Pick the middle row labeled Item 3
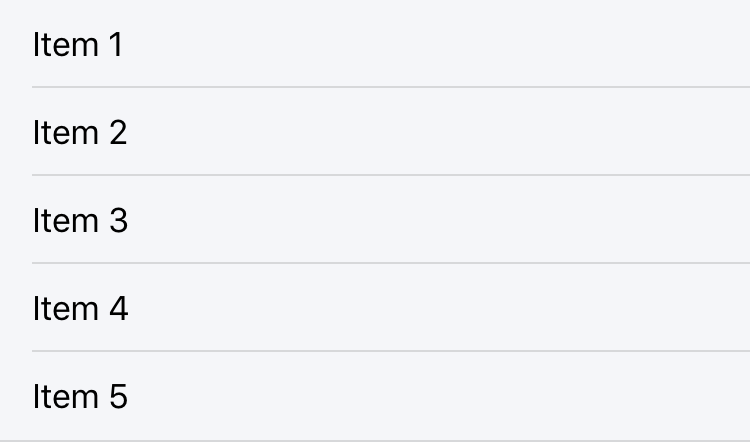 (x=80, y=220)
